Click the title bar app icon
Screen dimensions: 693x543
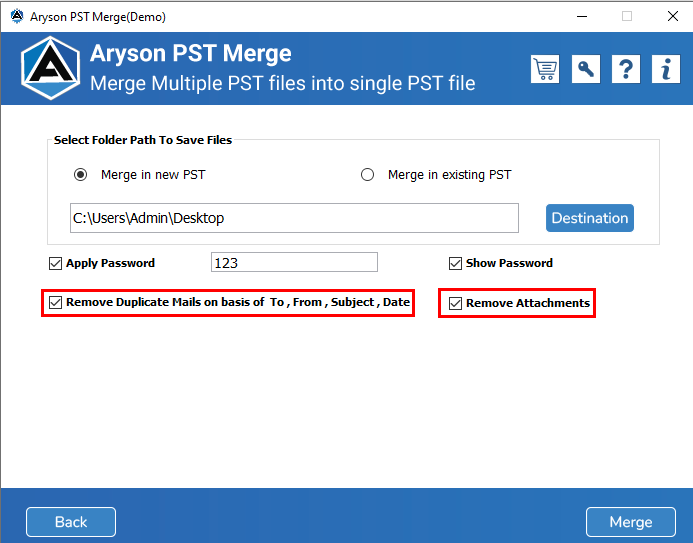coord(17,16)
